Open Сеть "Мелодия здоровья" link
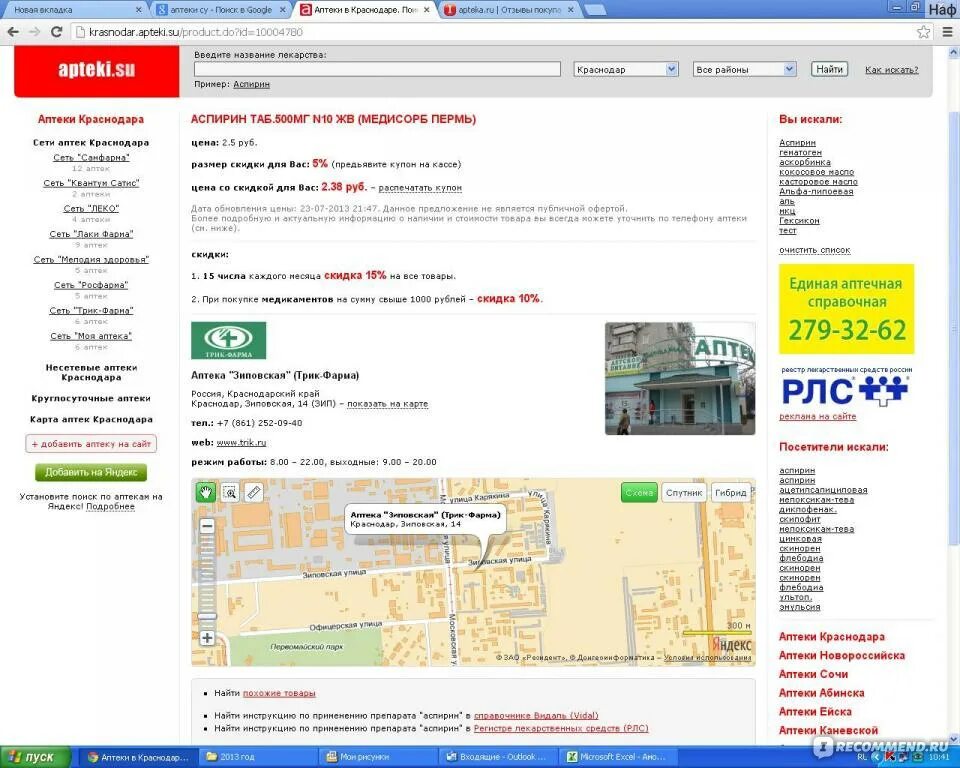This screenshot has height=768, width=960. (x=91, y=259)
